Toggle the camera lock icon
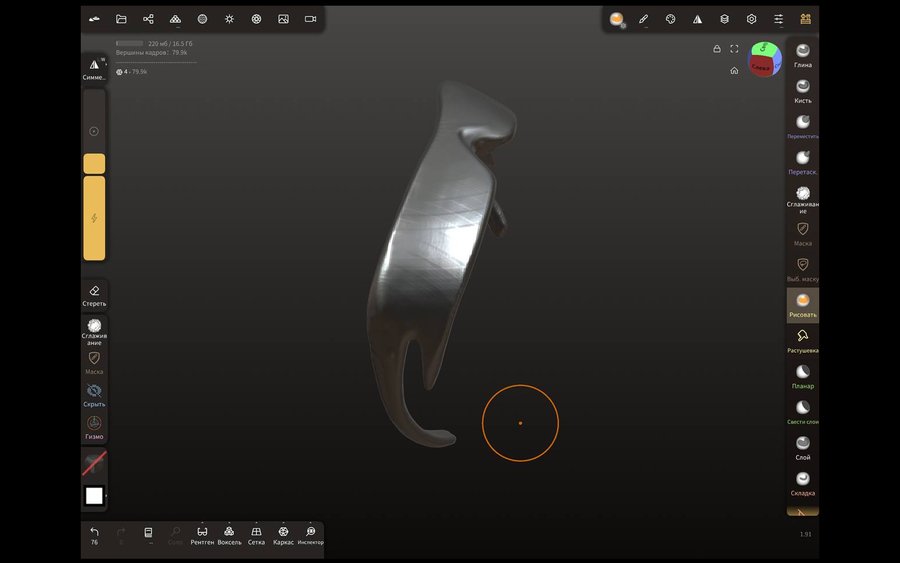900x563 pixels. click(717, 49)
